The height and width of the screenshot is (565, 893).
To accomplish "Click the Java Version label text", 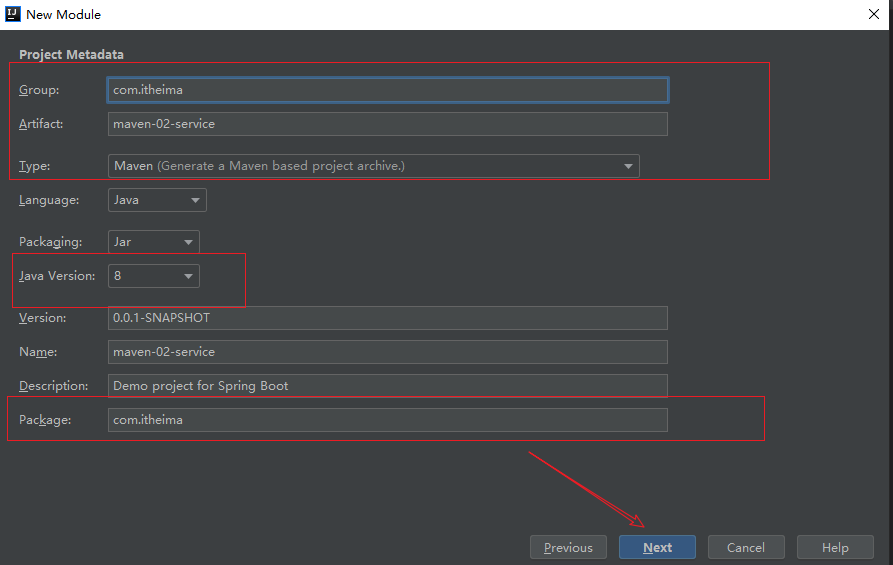I will point(57,276).
